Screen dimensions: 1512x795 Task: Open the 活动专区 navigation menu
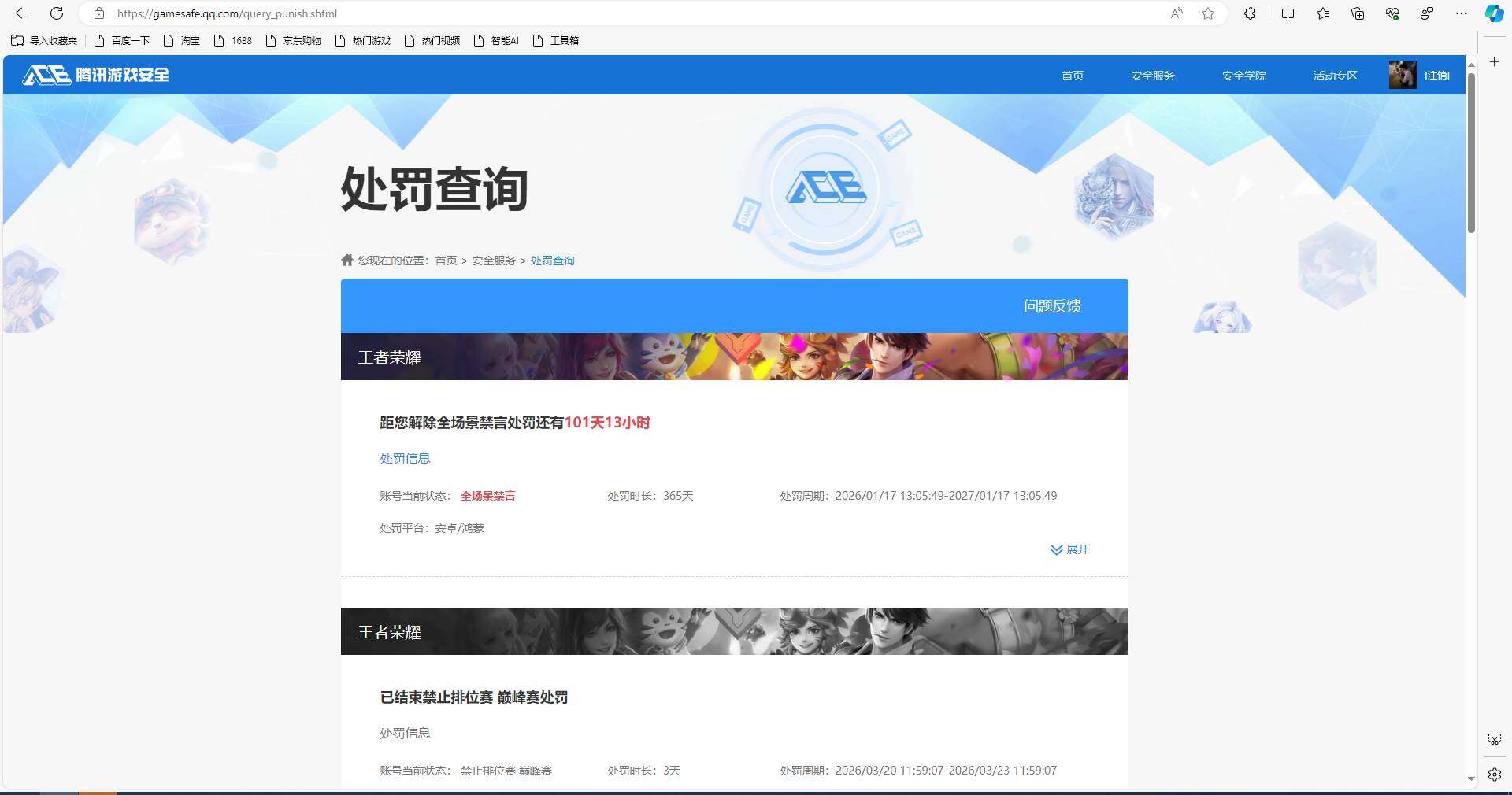tap(1336, 76)
